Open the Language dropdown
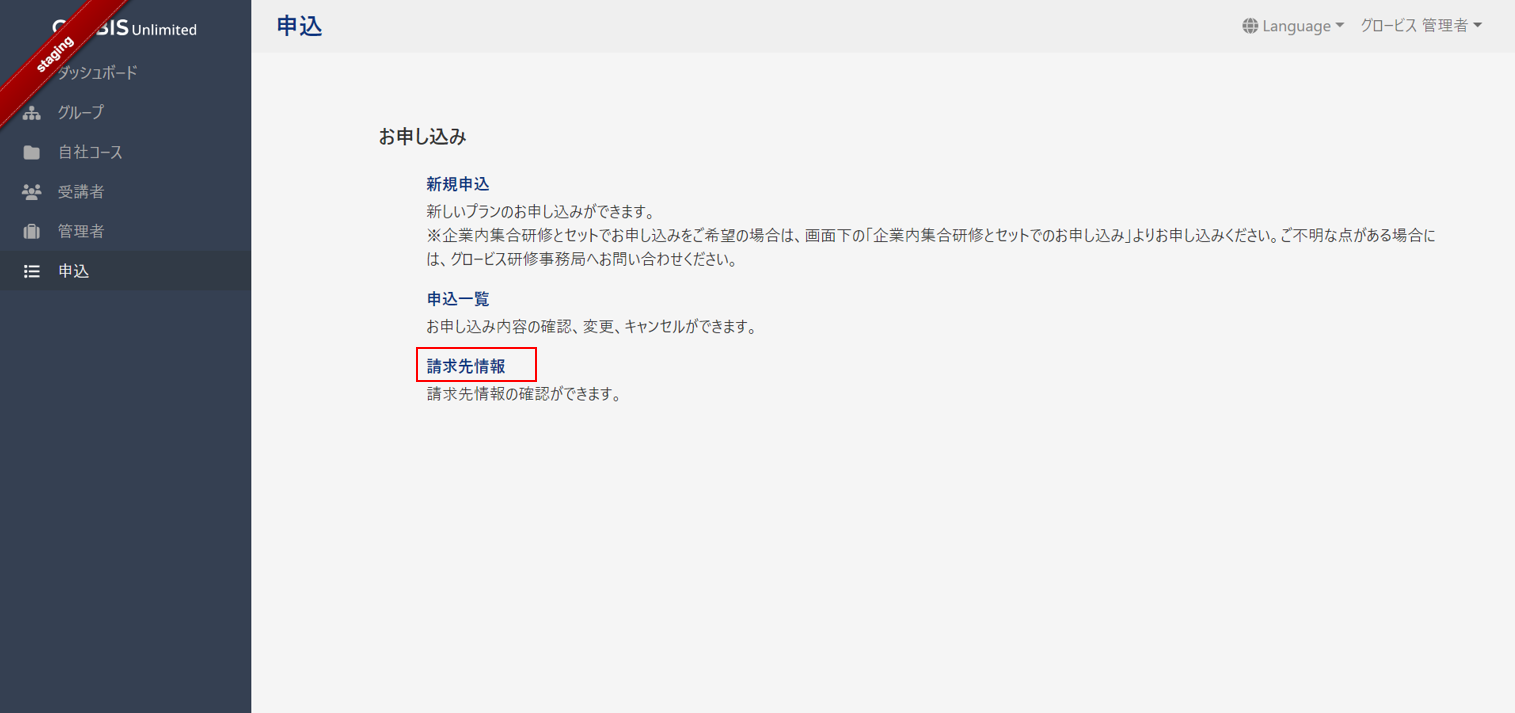 (x=1293, y=26)
